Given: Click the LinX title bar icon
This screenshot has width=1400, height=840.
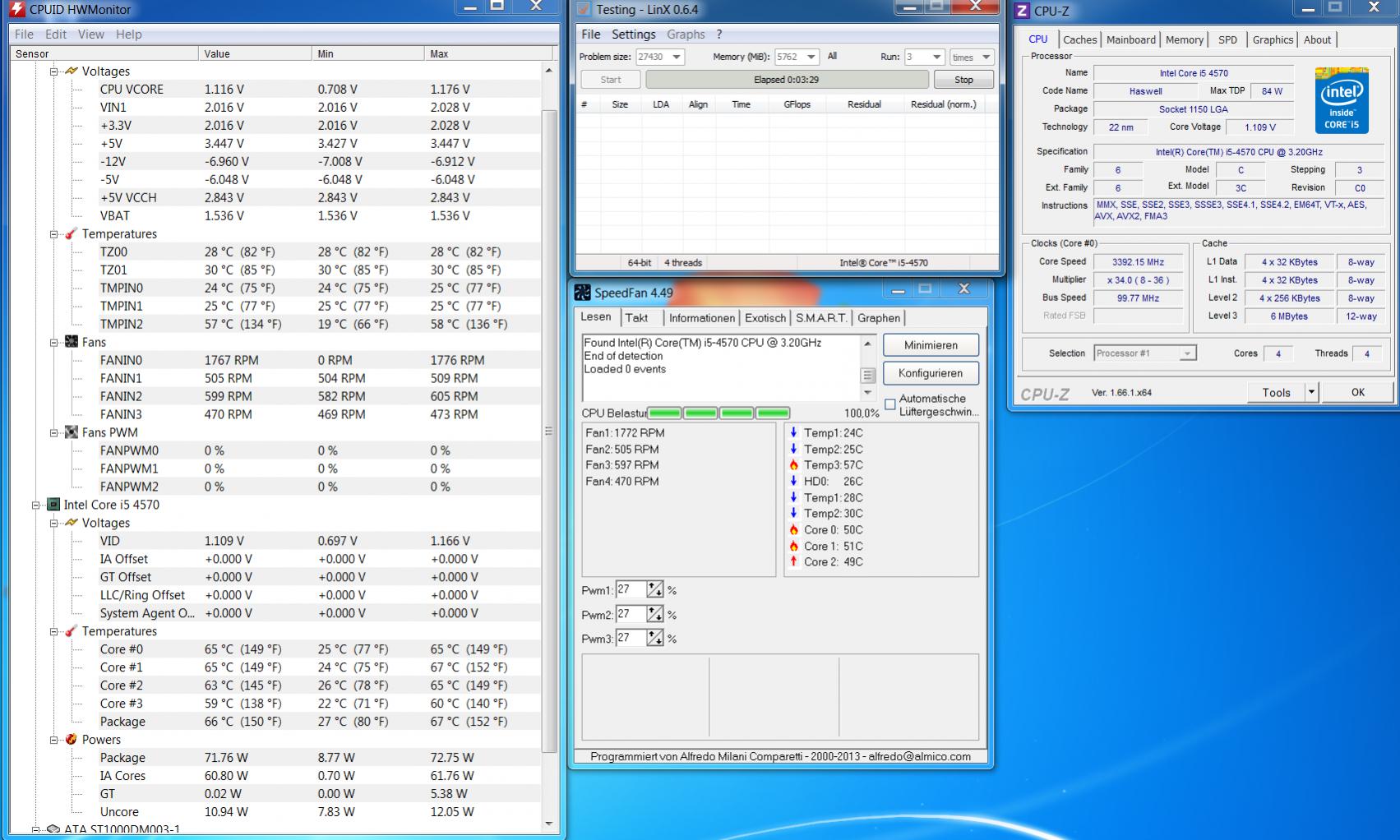Looking at the screenshot, I should 584,10.
